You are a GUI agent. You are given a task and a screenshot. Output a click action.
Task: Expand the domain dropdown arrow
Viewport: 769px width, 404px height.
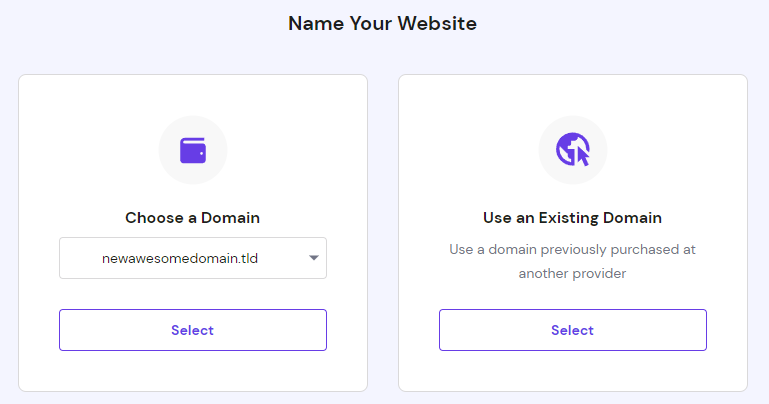click(313, 258)
